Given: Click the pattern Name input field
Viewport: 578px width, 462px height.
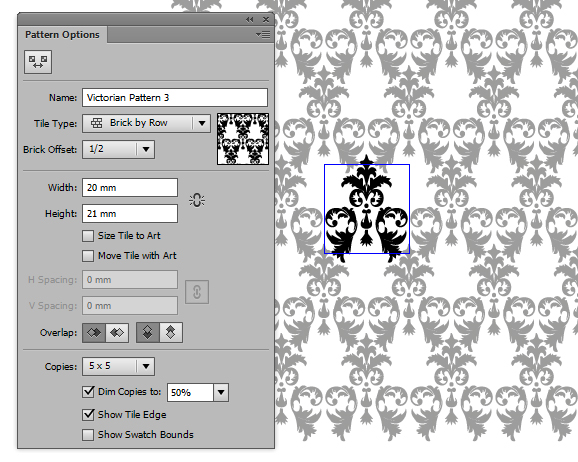Looking at the screenshot, I should [x=175, y=98].
